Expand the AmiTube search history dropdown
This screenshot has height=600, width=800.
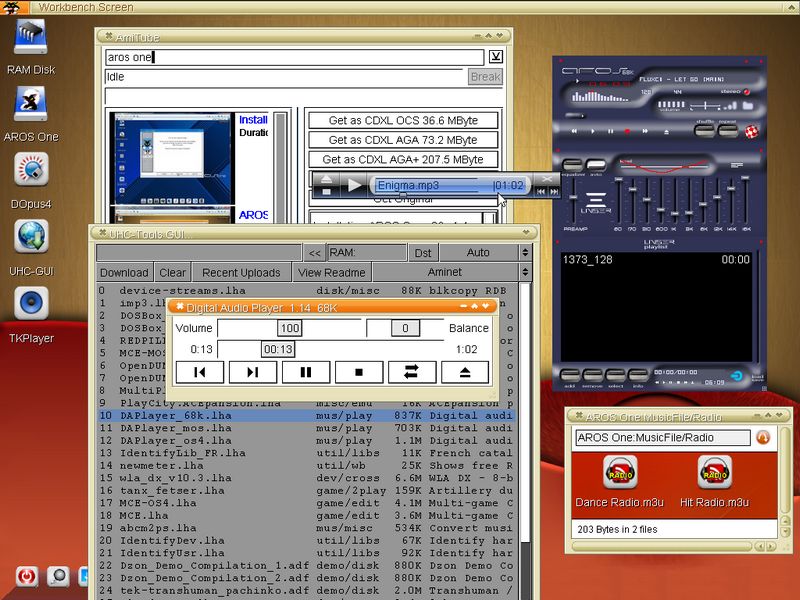496,57
